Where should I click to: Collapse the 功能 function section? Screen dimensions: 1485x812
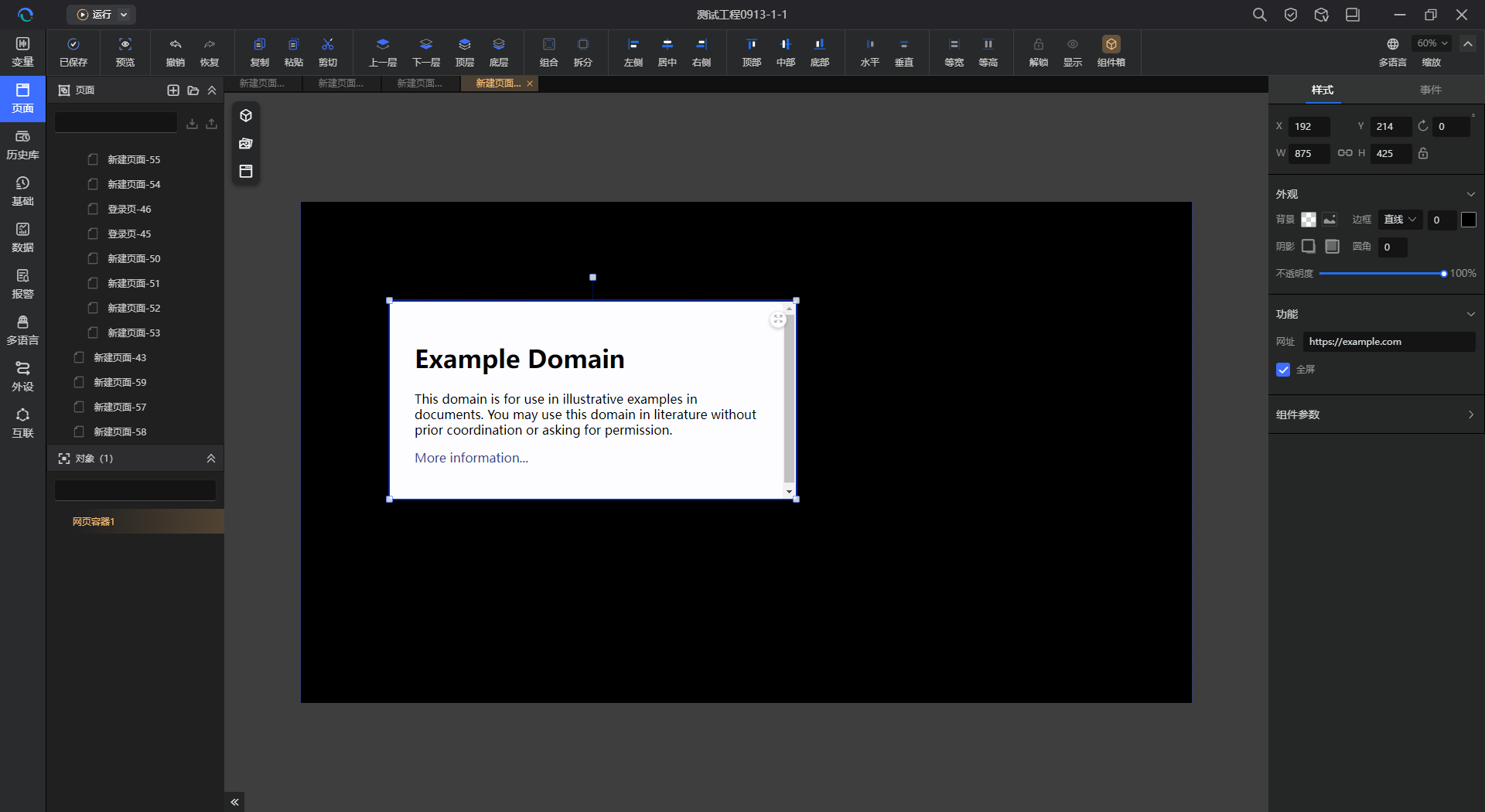coord(1470,314)
